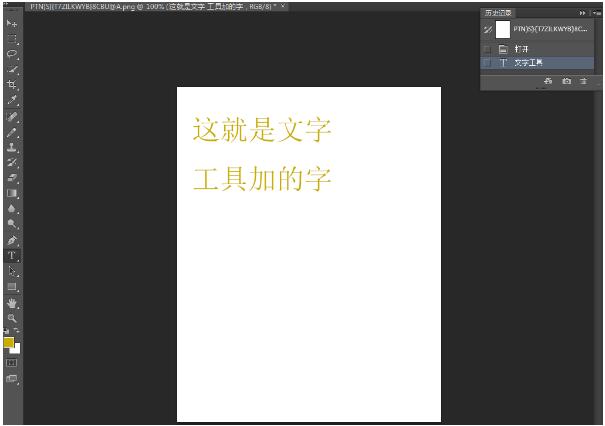This screenshot has width=605, height=426.
Task: Select the Rectangular Marquee tool
Action: pos(12,39)
